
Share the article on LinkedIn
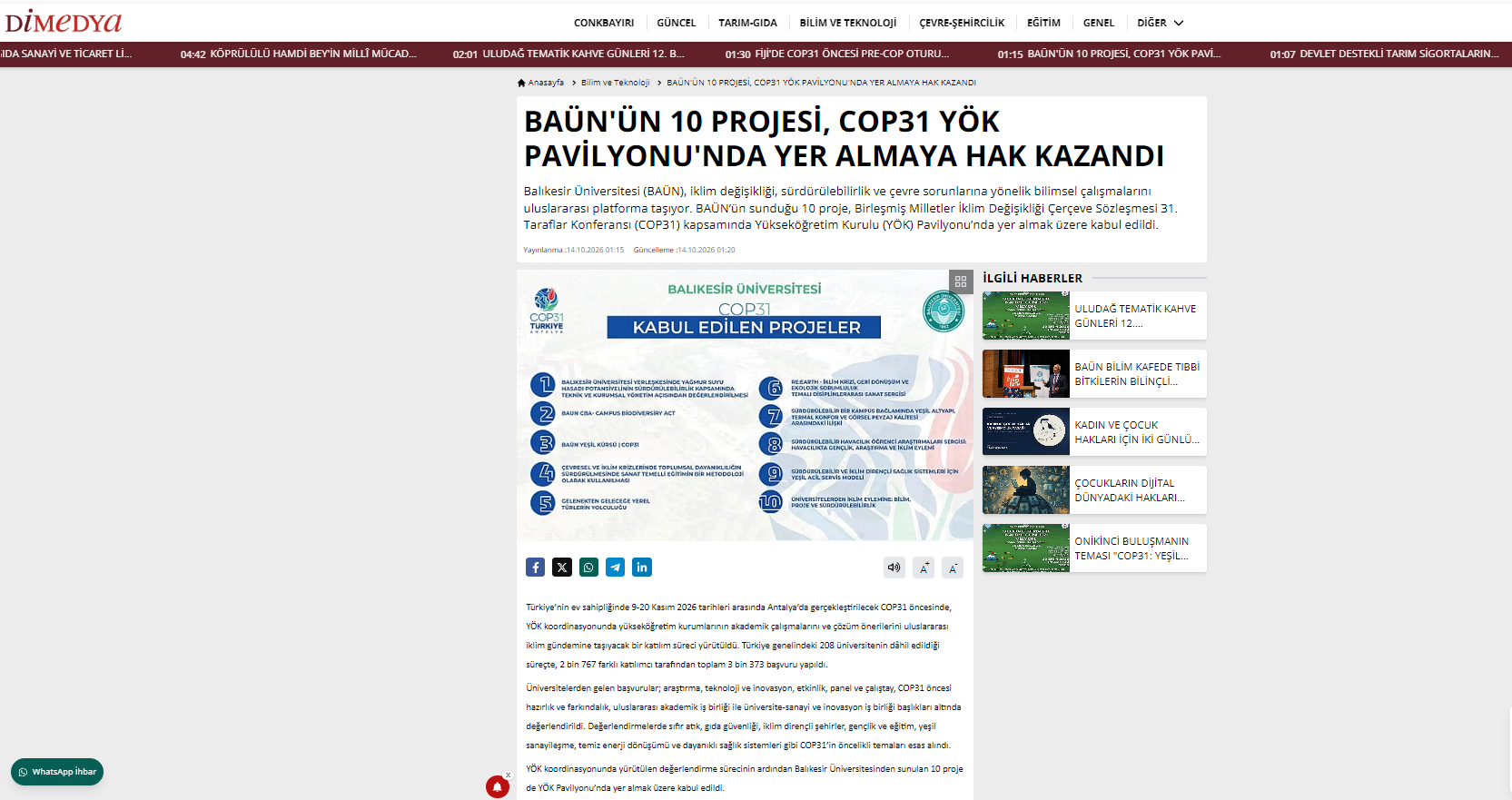point(642,568)
